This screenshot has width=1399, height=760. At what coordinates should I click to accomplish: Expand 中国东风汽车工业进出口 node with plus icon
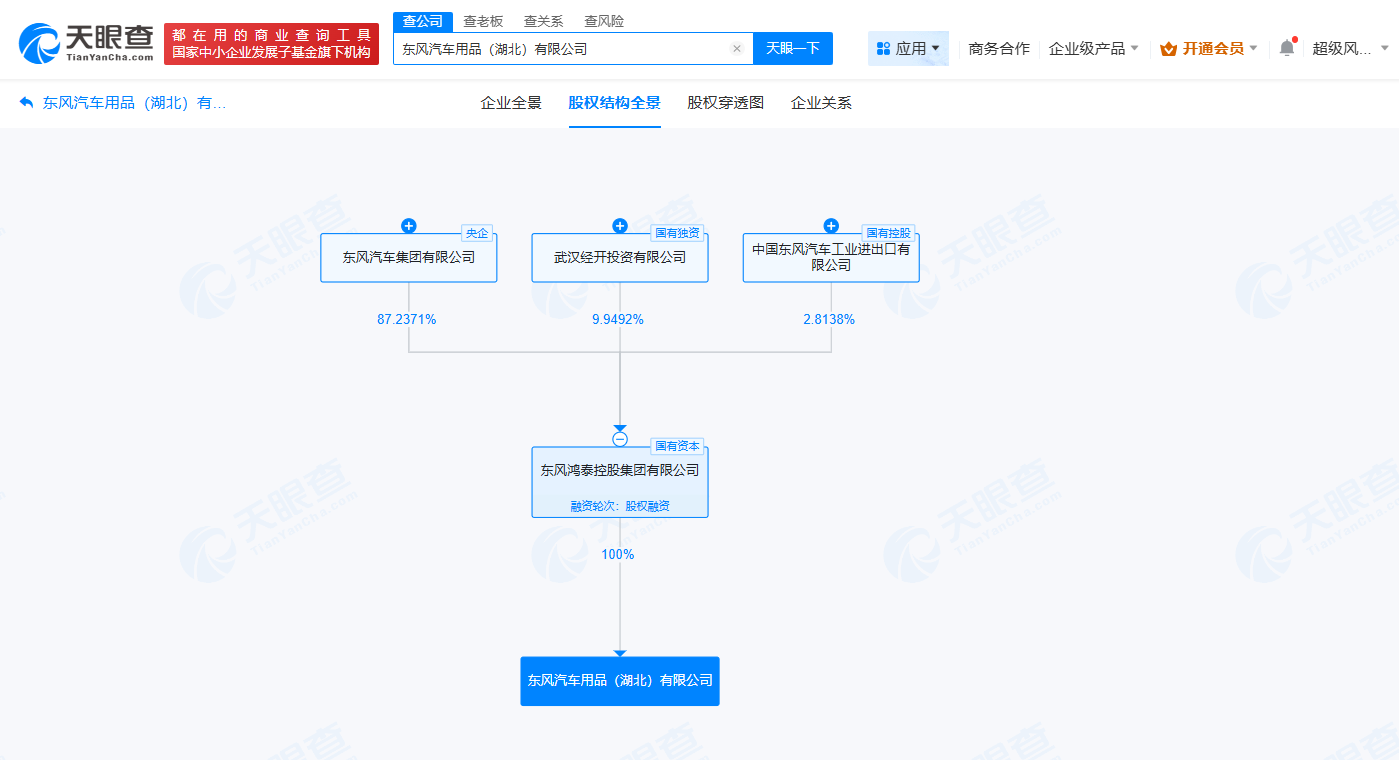tap(831, 225)
